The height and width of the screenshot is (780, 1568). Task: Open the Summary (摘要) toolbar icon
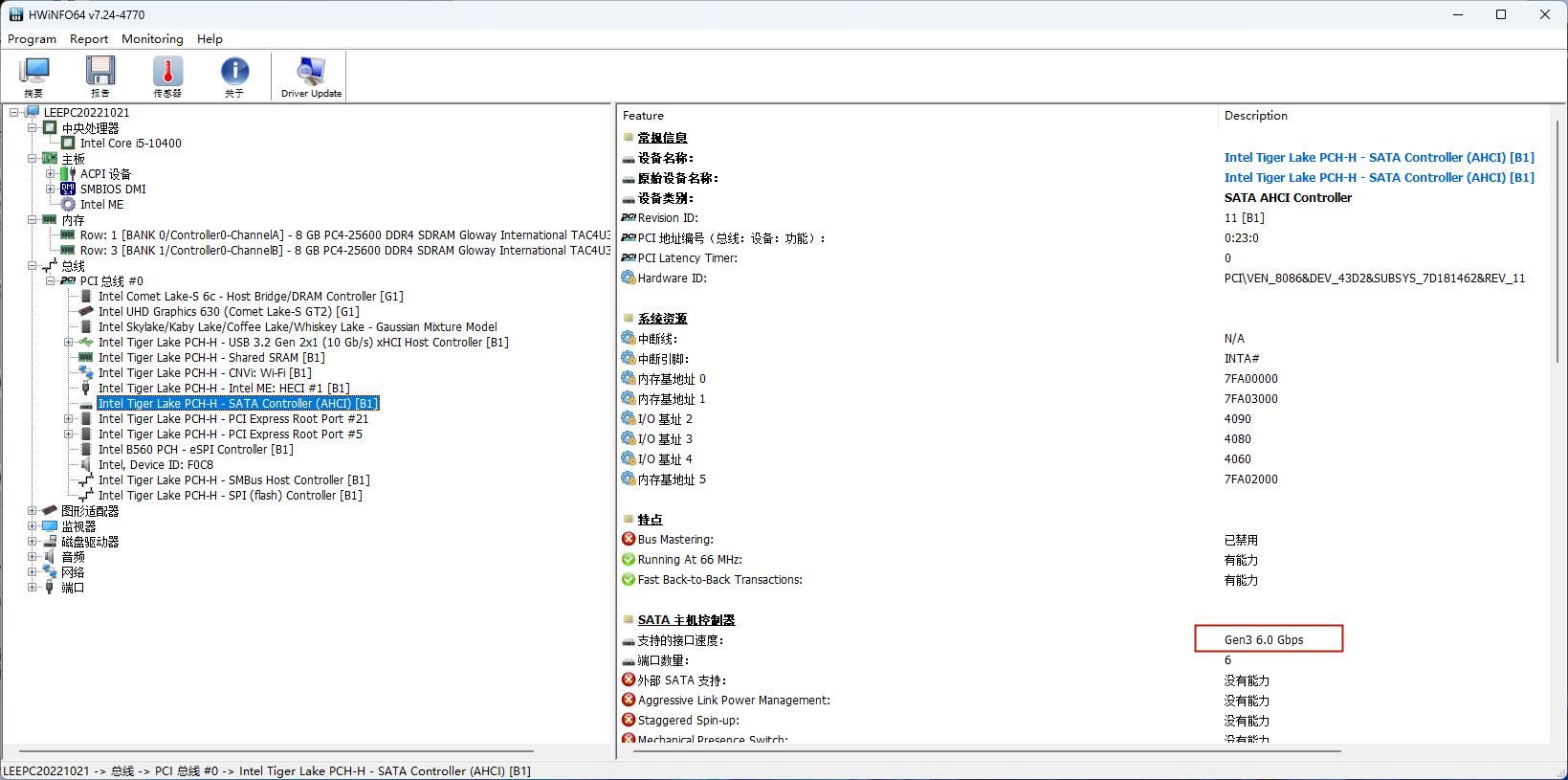point(34,72)
